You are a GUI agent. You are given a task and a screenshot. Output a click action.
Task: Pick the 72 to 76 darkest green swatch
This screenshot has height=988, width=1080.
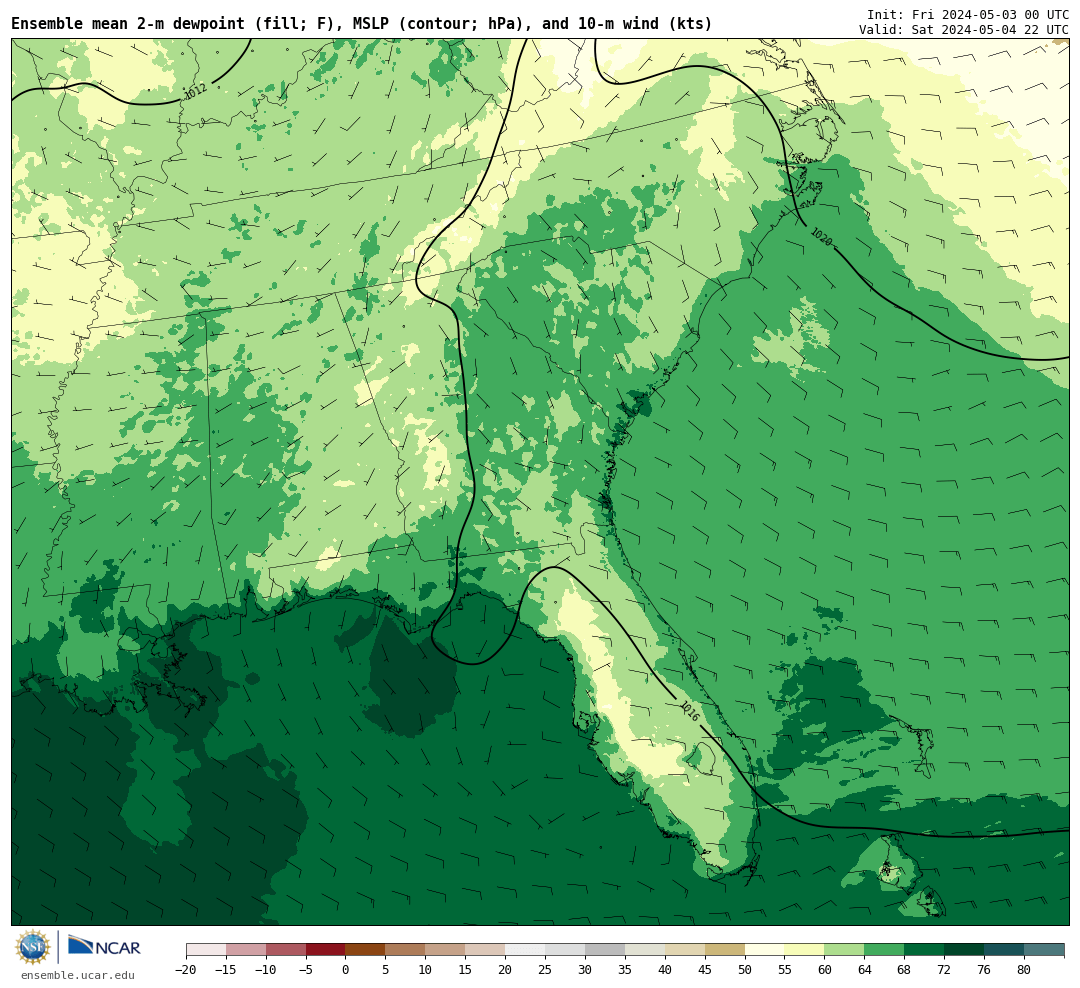(965, 950)
